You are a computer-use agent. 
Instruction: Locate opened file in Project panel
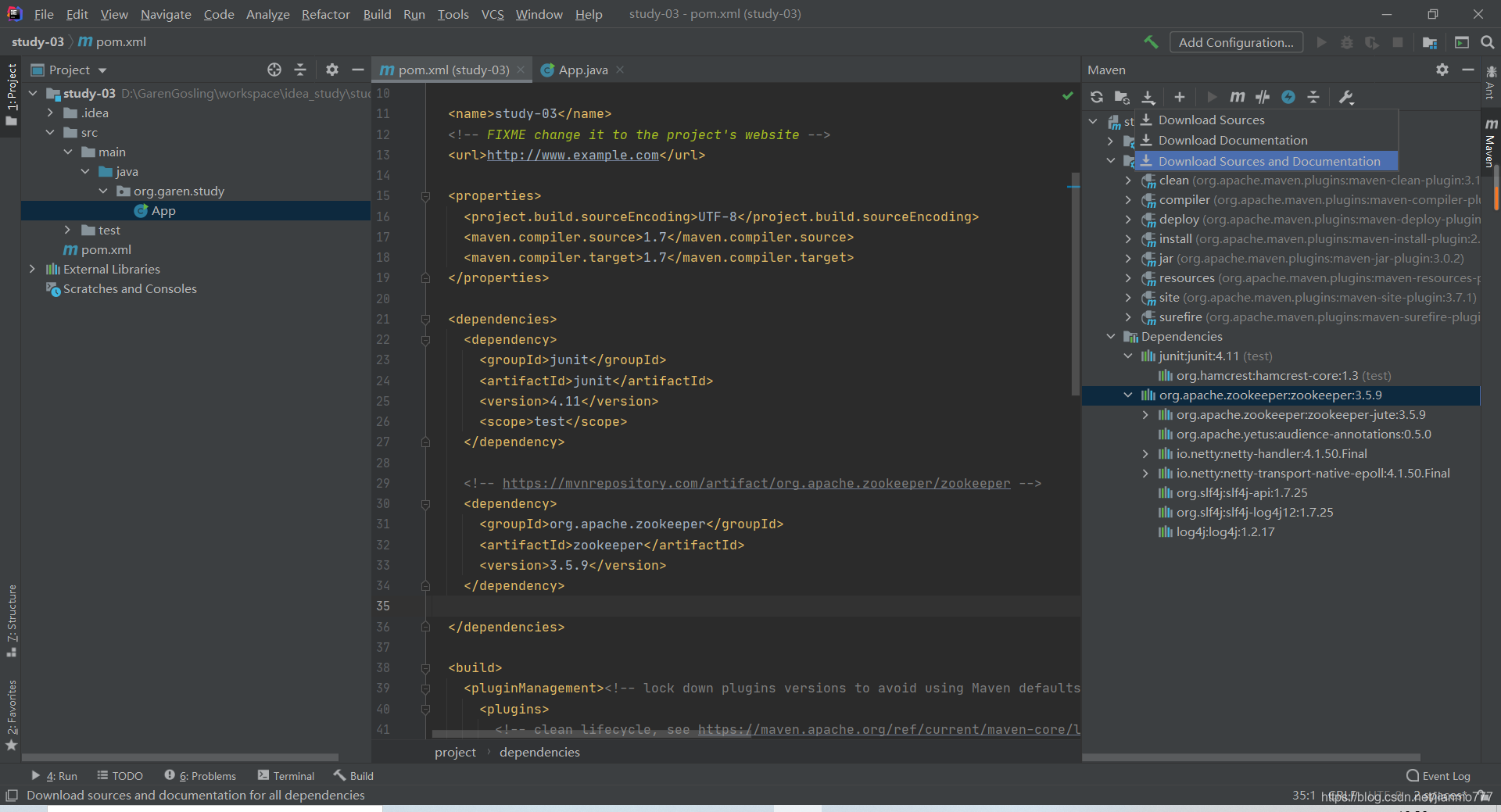pos(274,70)
